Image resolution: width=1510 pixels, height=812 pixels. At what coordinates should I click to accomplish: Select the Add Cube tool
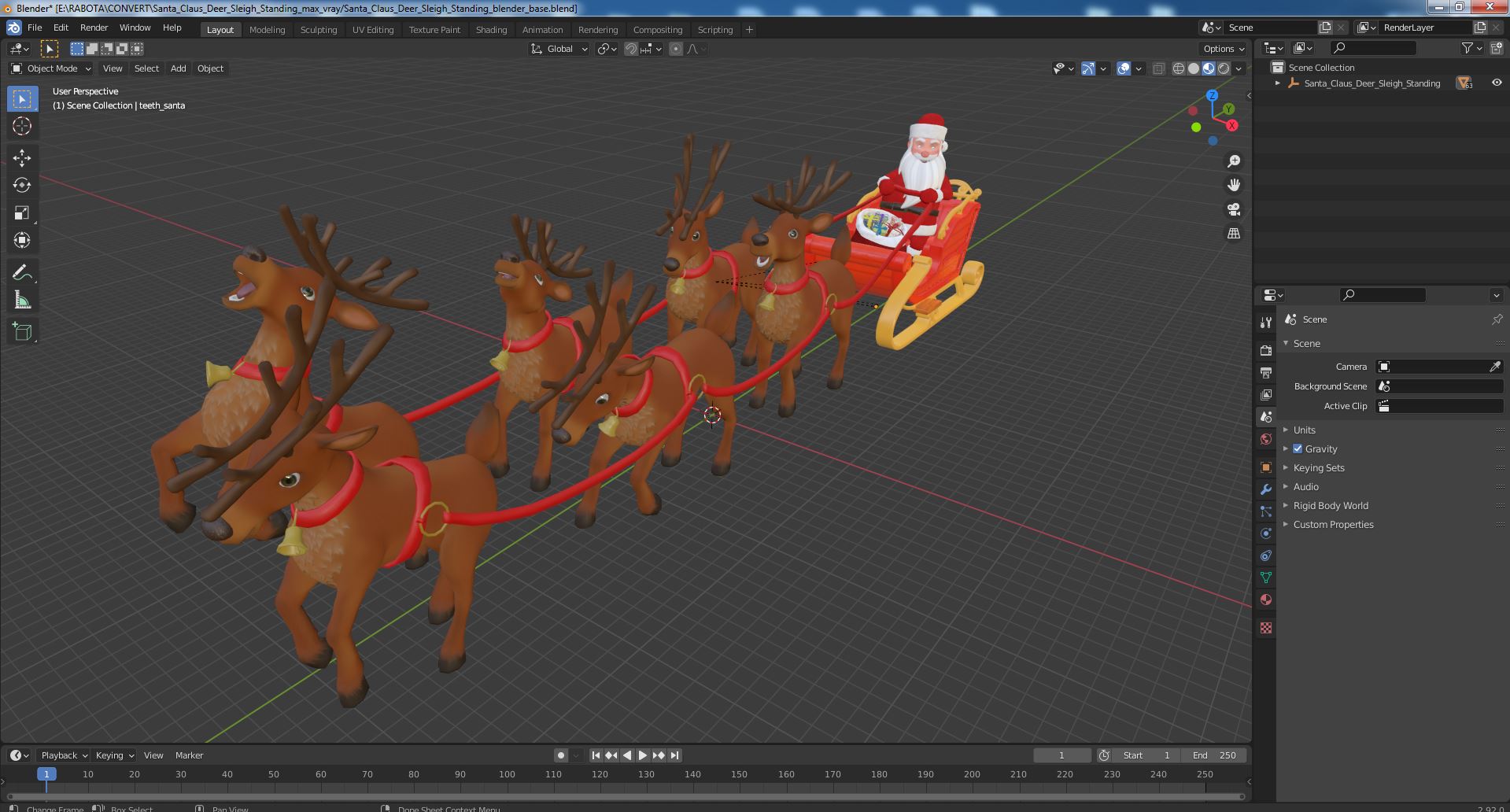pos(22,332)
